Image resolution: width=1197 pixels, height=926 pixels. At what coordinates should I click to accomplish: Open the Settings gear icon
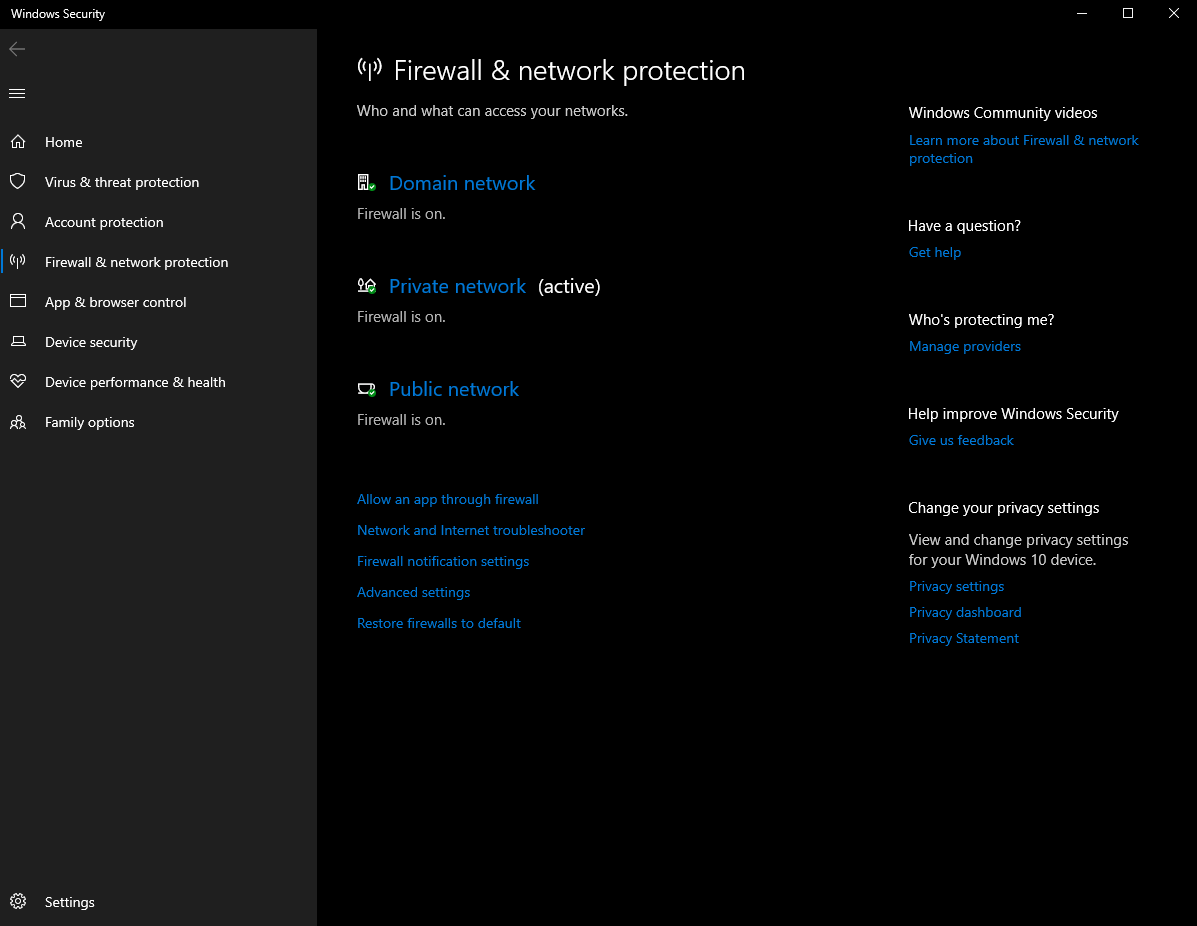click(x=18, y=902)
